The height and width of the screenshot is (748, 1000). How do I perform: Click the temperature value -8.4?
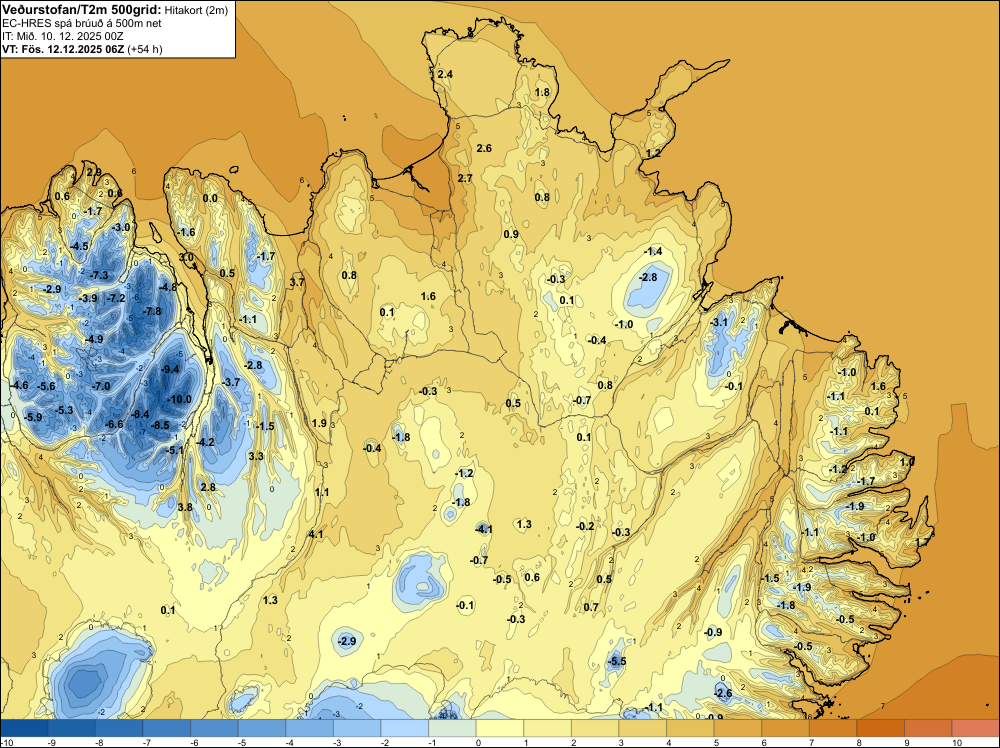pyautogui.click(x=140, y=414)
